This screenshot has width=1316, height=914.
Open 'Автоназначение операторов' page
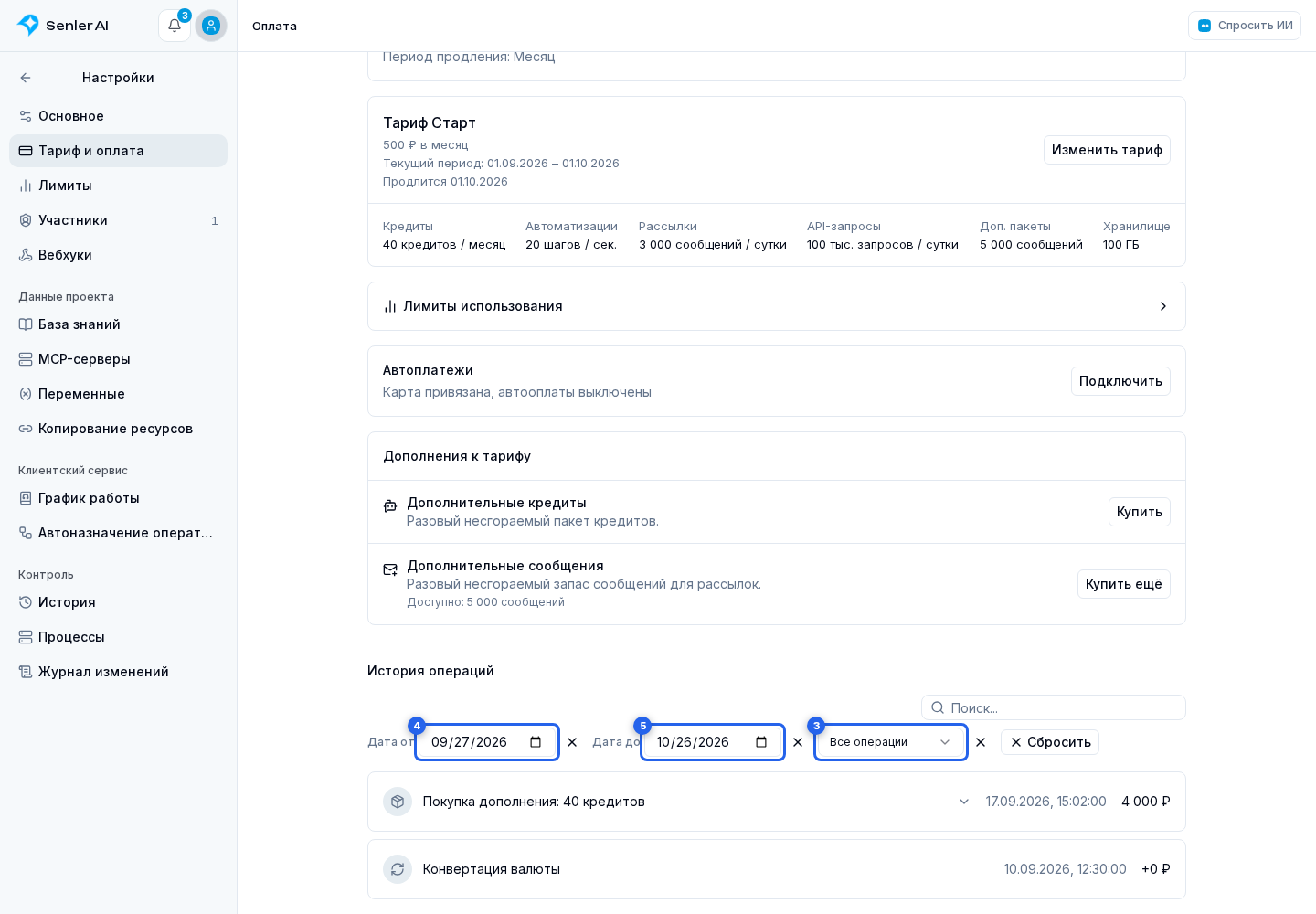point(118,533)
